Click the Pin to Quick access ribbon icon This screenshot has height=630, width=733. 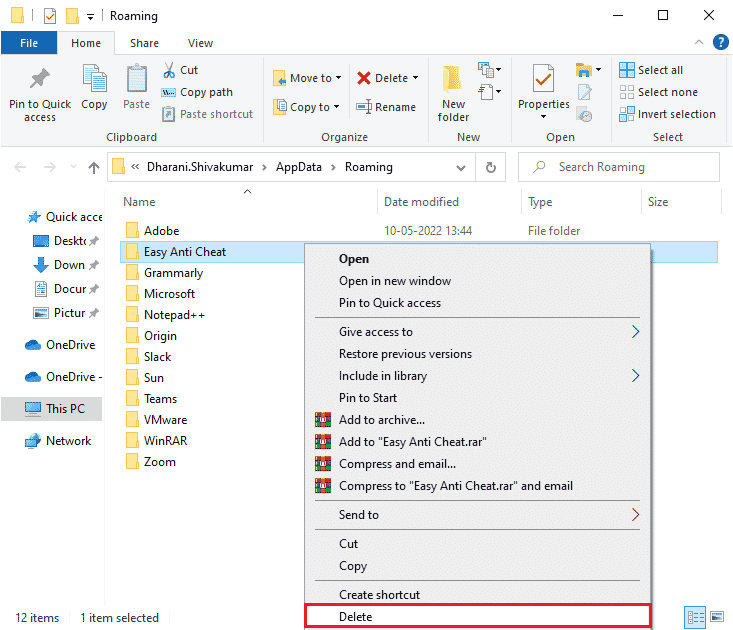[40, 79]
